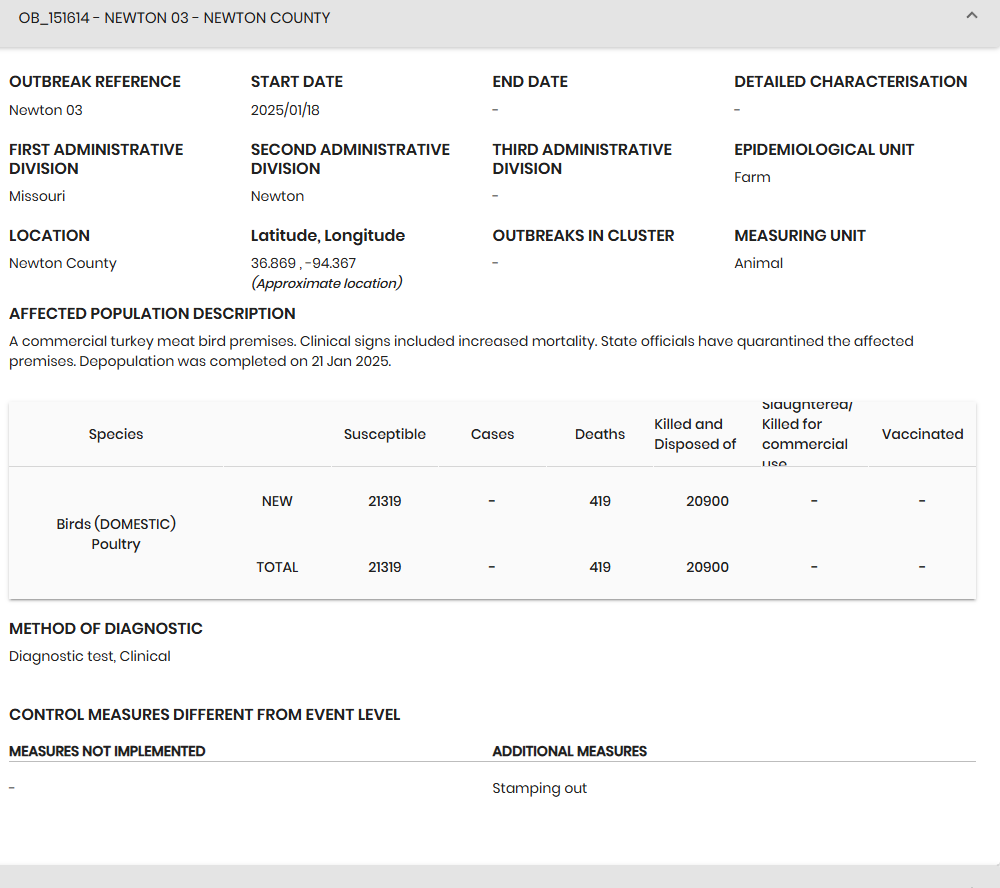Select the start date value 2025/01/18
The height and width of the screenshot is (888, 1000).
[x=285, y=110]
